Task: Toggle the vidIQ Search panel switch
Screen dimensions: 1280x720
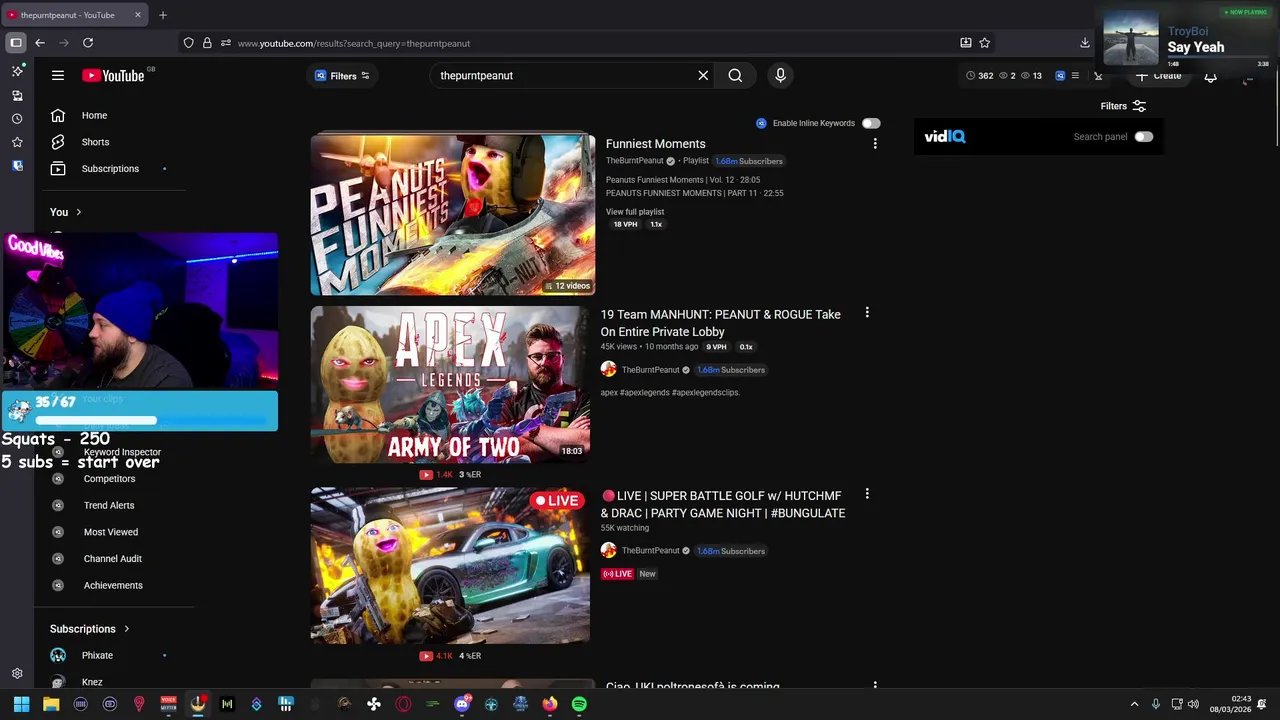Action: tap(1144, 137)
